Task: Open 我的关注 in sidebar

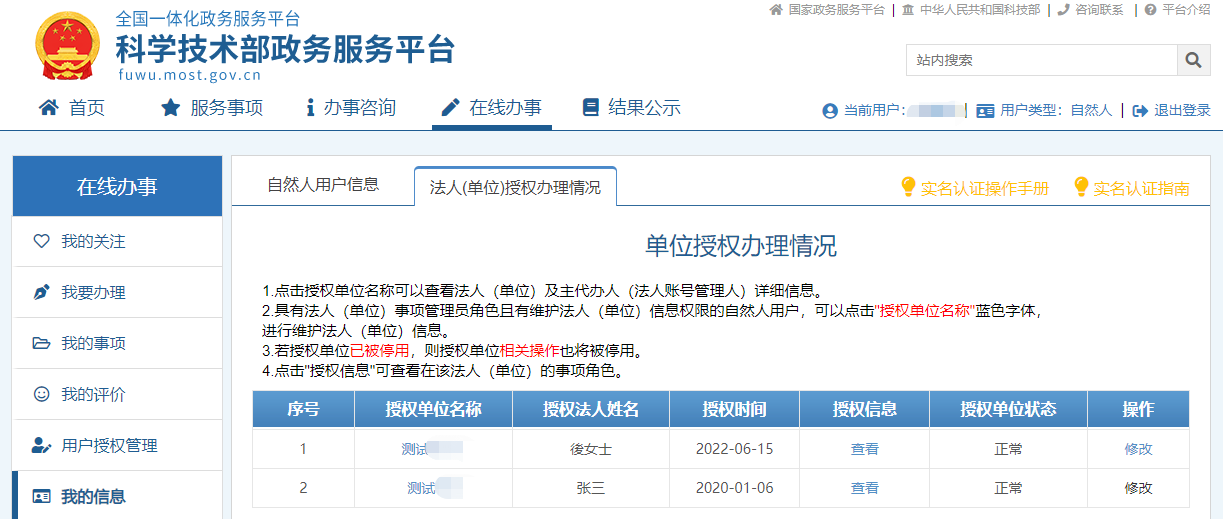Action: (x=93, y=241)
